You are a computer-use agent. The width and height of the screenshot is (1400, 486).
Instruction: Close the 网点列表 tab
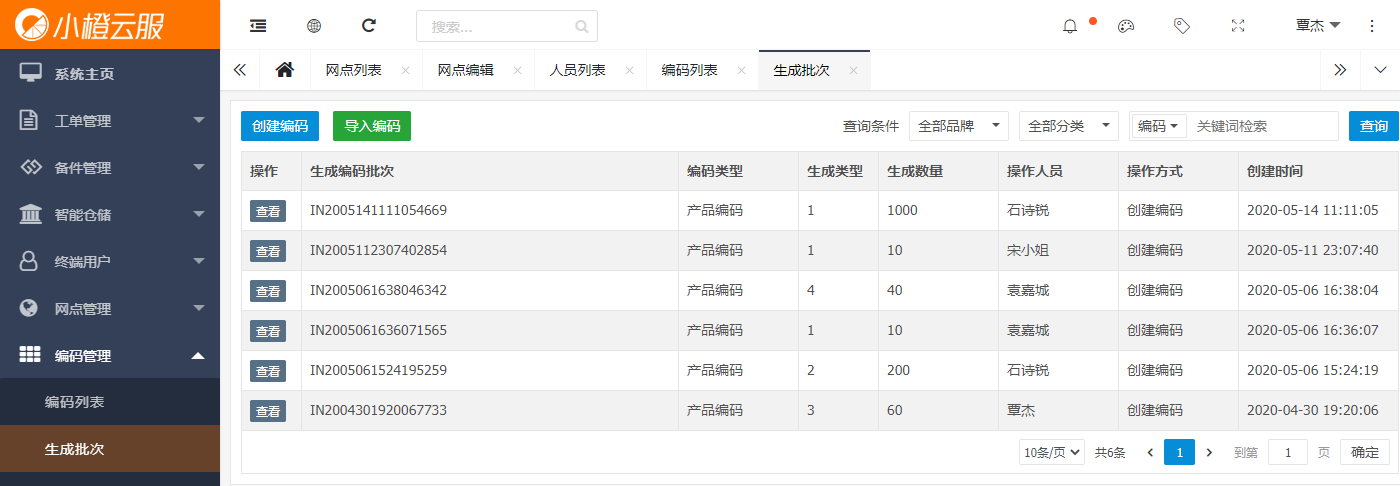tap(405, 70)
